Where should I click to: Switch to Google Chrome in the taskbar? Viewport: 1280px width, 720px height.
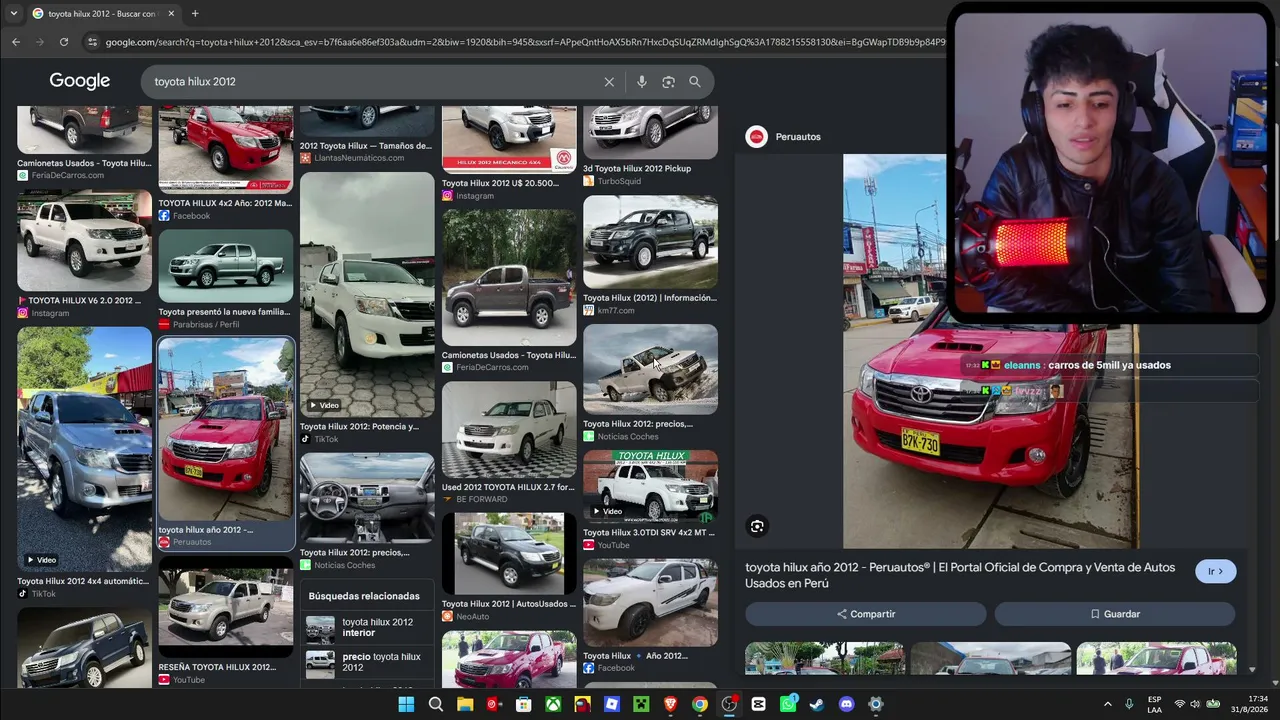pyautogui.click(x=700, y=704)
